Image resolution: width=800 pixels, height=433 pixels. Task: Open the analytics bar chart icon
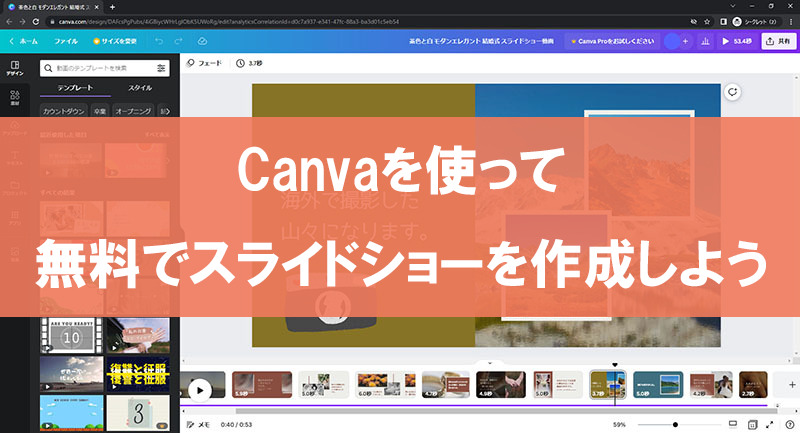[x=705, y=41]
